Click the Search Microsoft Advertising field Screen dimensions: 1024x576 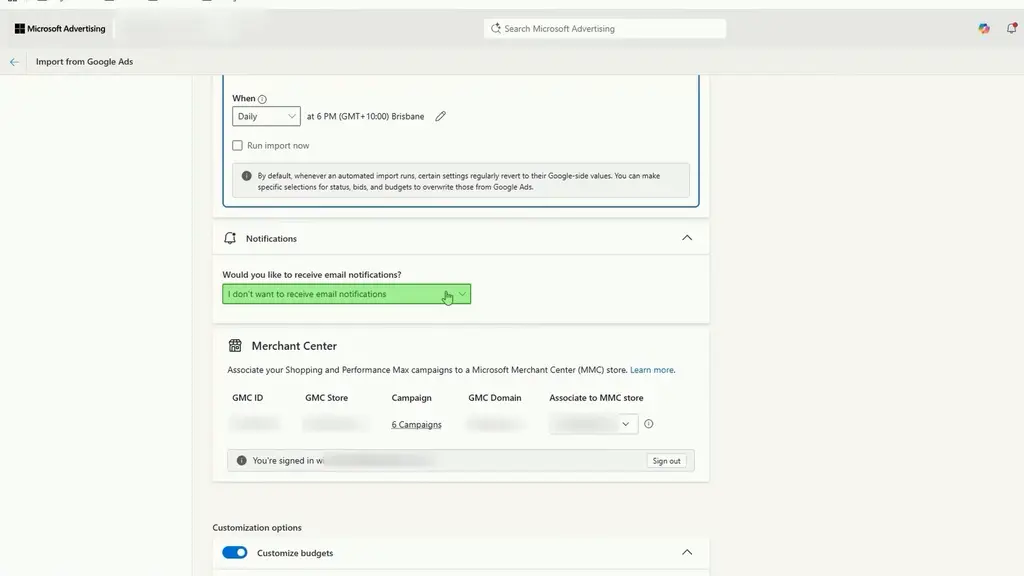(x=605, y=29)
